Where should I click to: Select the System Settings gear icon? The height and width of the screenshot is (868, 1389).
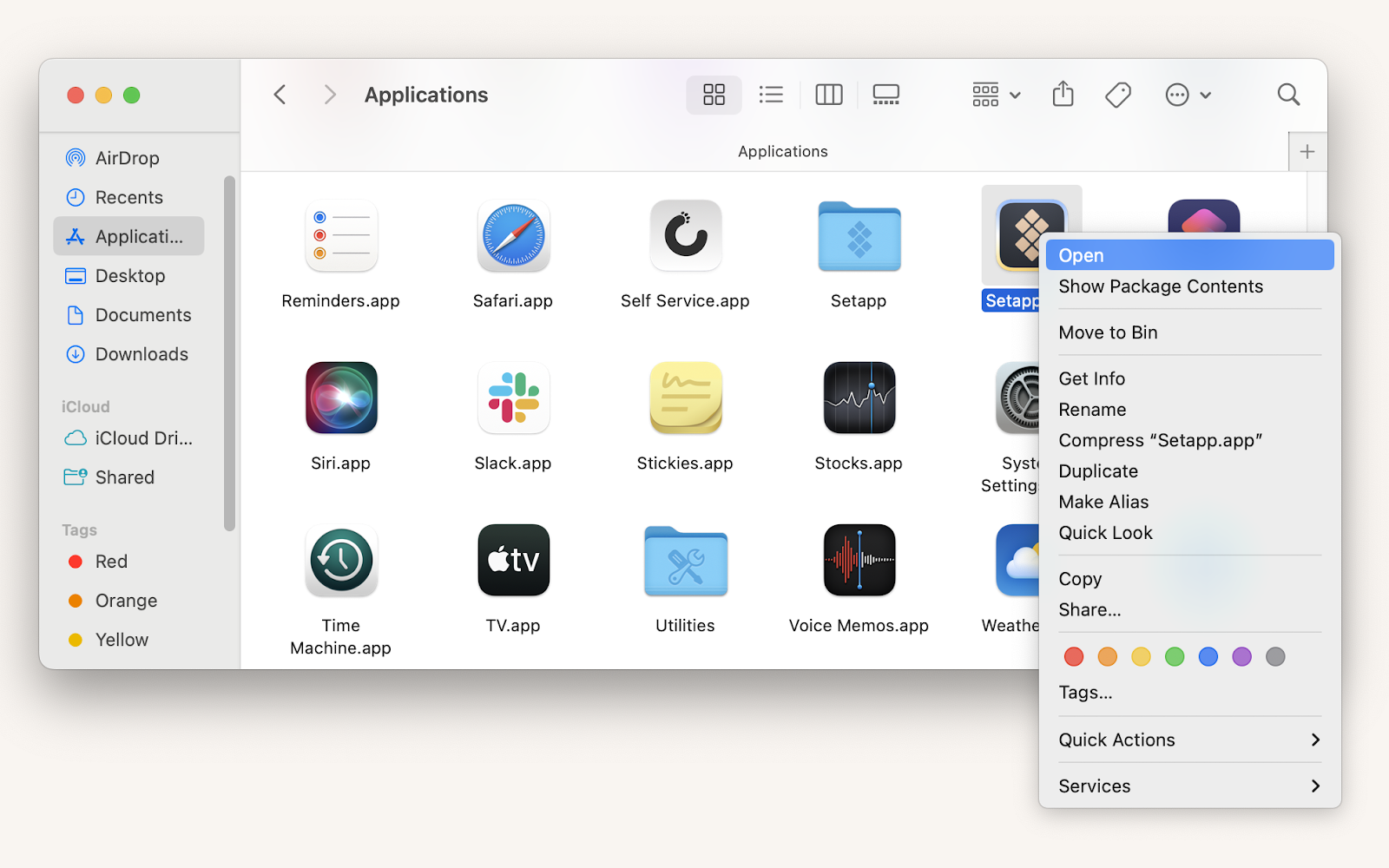coord(1017,398)
